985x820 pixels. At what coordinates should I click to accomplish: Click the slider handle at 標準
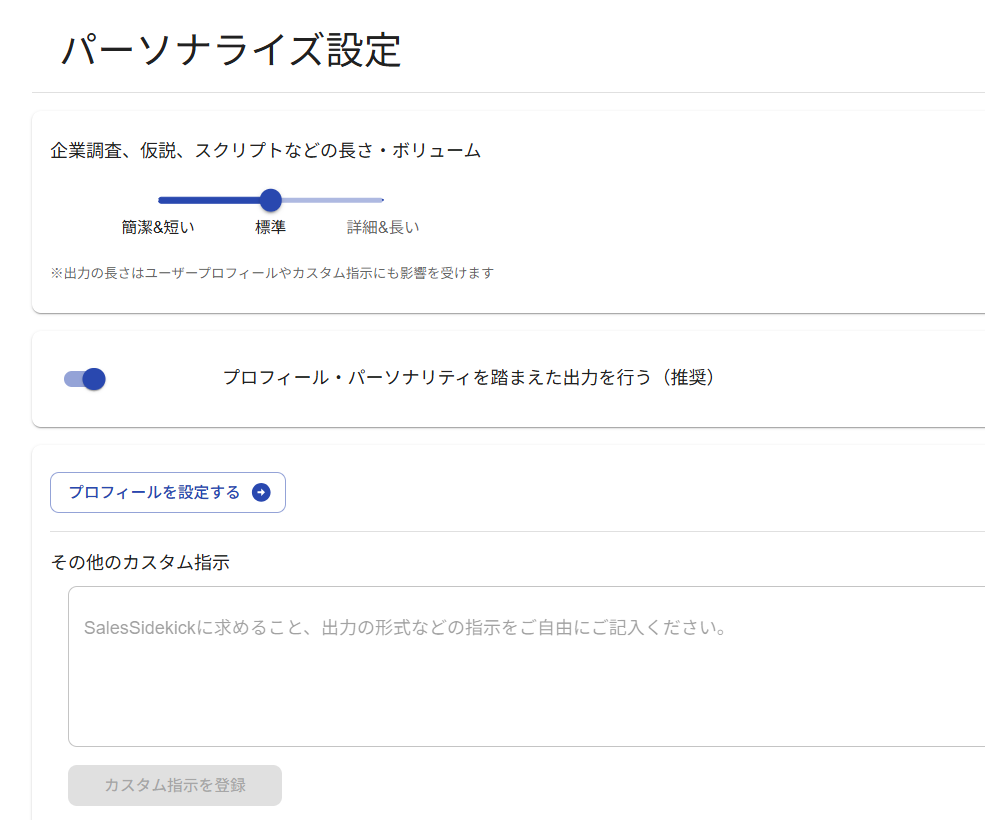270,200
